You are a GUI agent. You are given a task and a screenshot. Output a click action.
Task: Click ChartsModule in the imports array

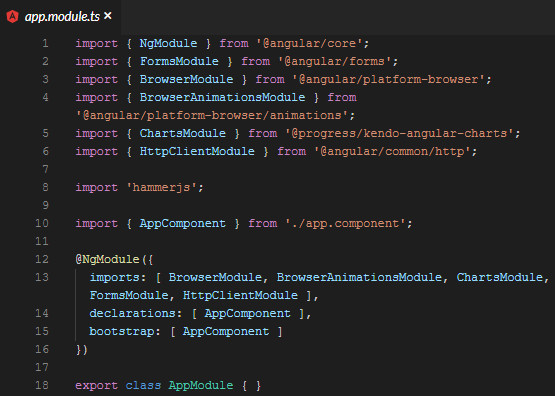pos(499,277)
